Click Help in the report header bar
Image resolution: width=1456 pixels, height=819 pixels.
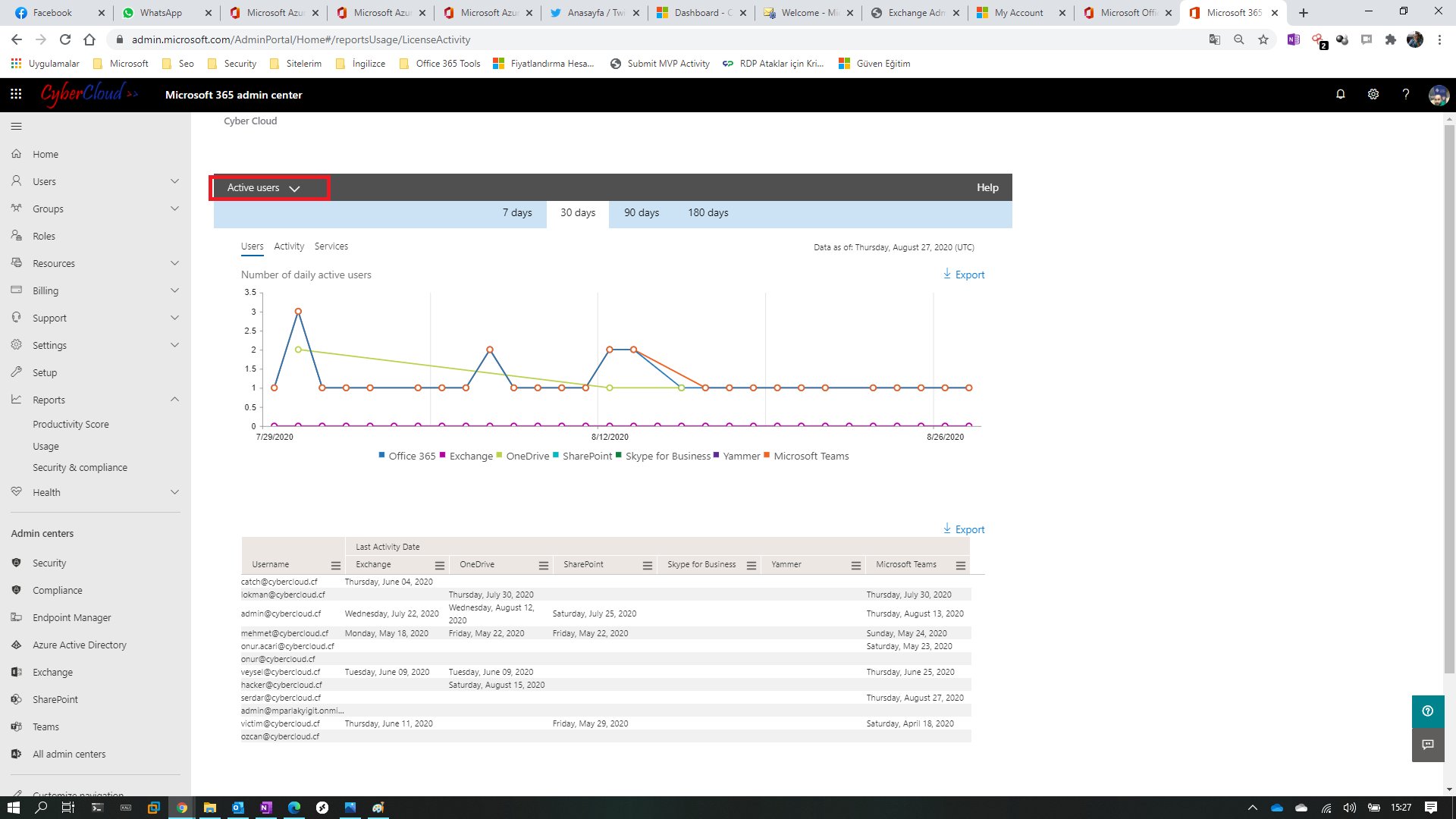(987, 188)
